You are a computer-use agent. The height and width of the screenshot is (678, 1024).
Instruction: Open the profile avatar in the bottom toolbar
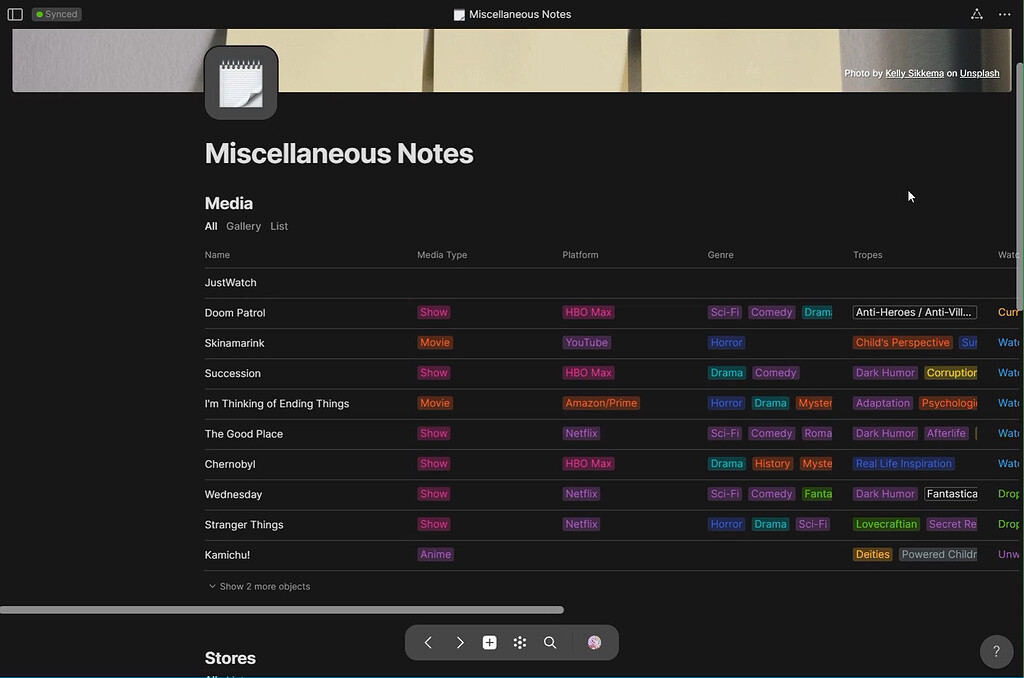click(594, 643)
